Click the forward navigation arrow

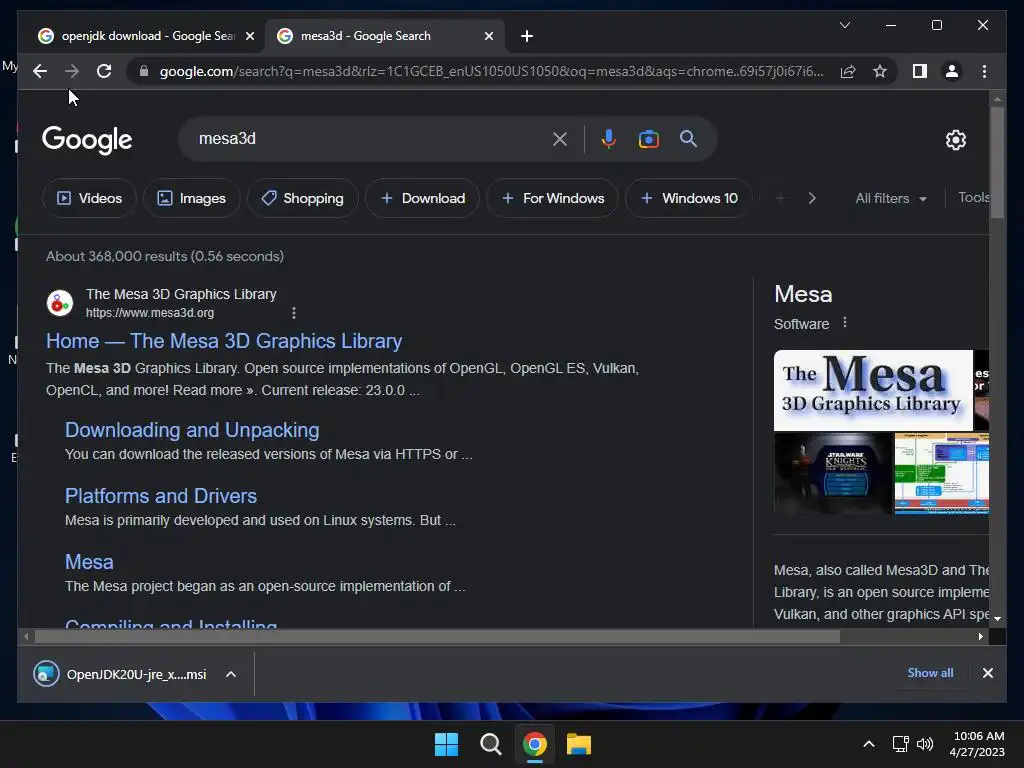pyautogui.click(x=72, y=71)
